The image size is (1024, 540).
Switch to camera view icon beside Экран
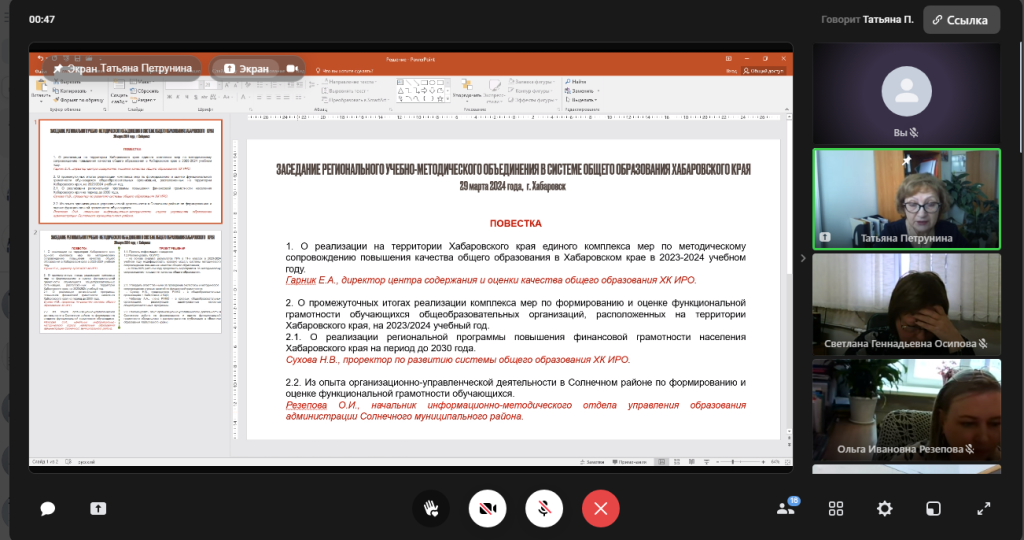[x=293, y=68]
